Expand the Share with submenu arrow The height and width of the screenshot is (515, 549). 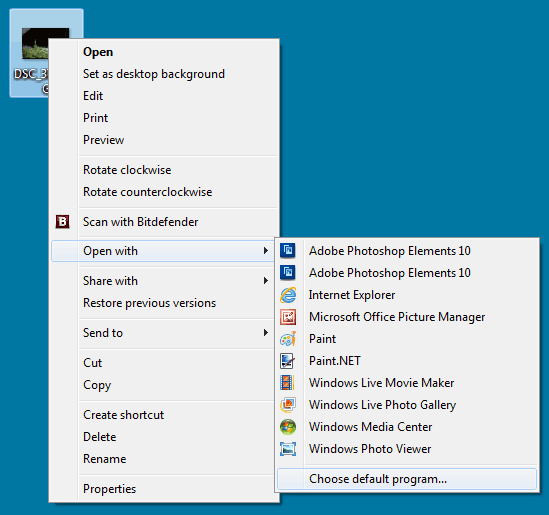point(266,281)
